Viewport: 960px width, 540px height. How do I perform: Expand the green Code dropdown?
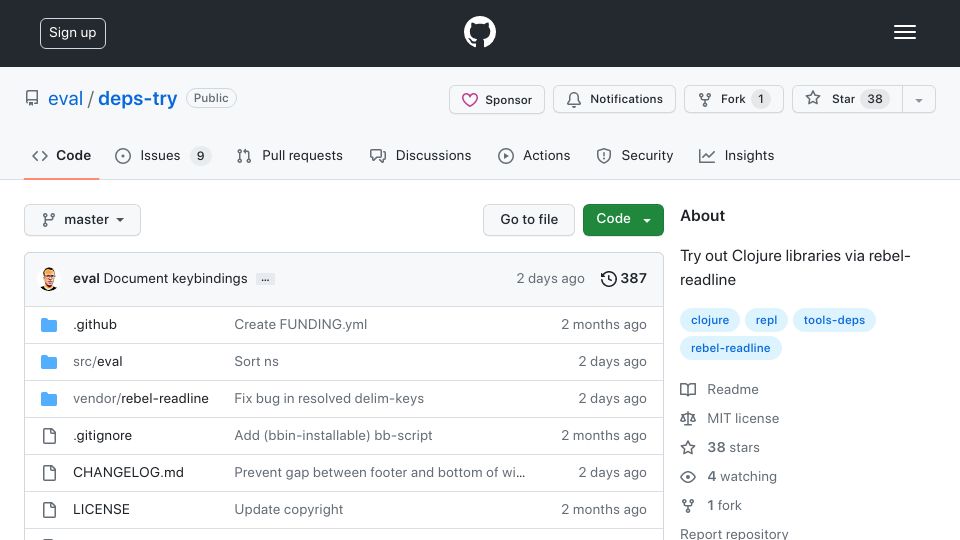click(x=623, y=220)
